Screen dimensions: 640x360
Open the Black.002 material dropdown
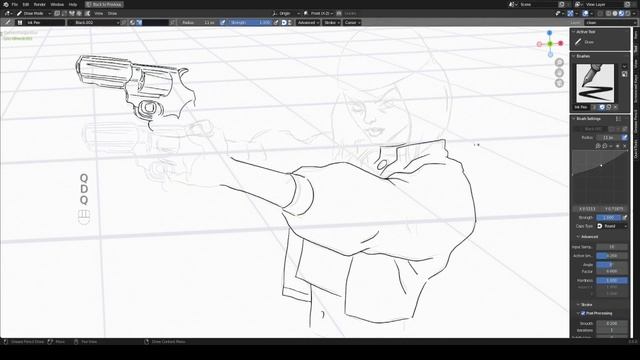93,22
